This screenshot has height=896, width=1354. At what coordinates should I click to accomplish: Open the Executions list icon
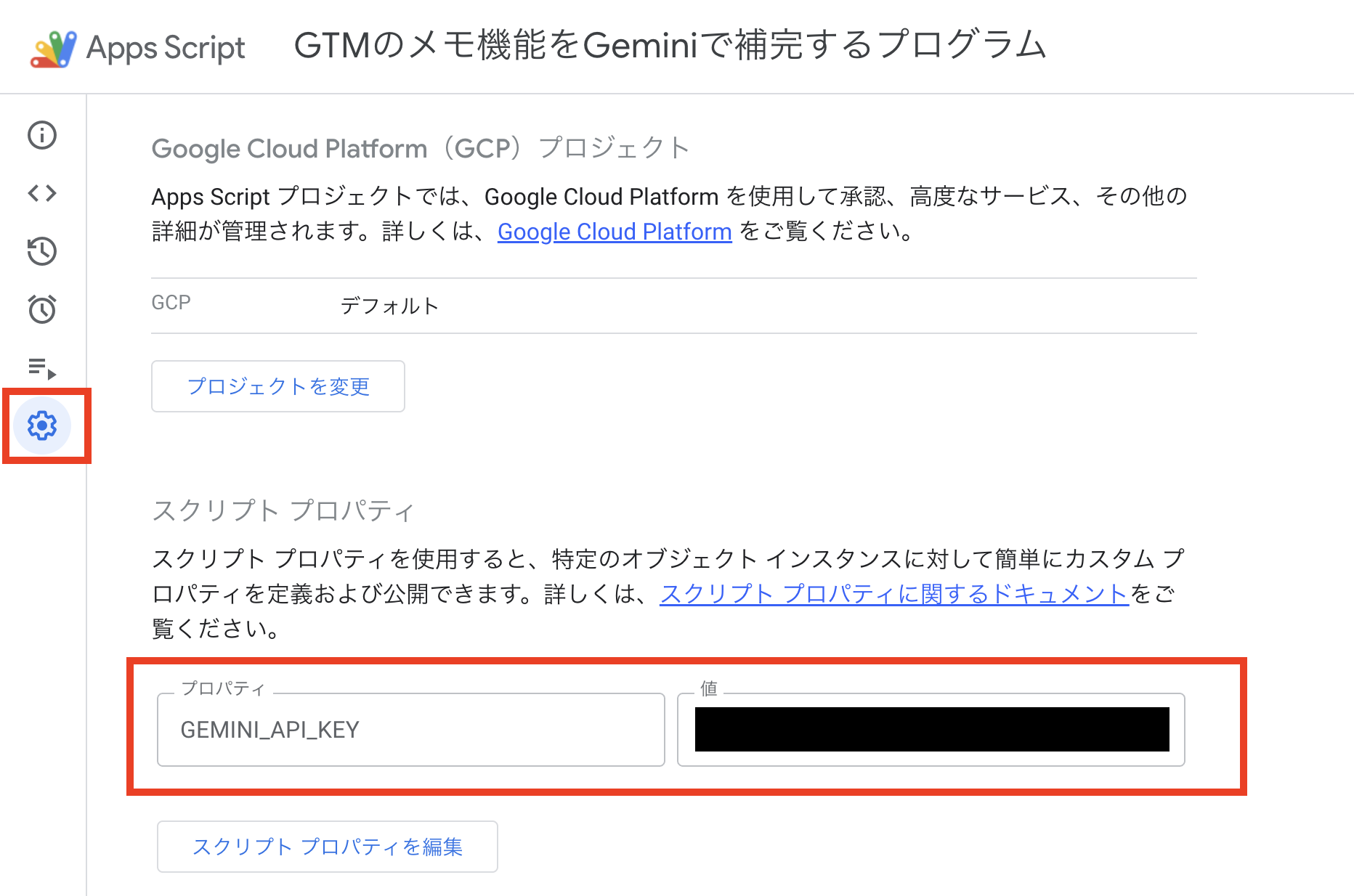pyautogui.click(x=42, y=368)
